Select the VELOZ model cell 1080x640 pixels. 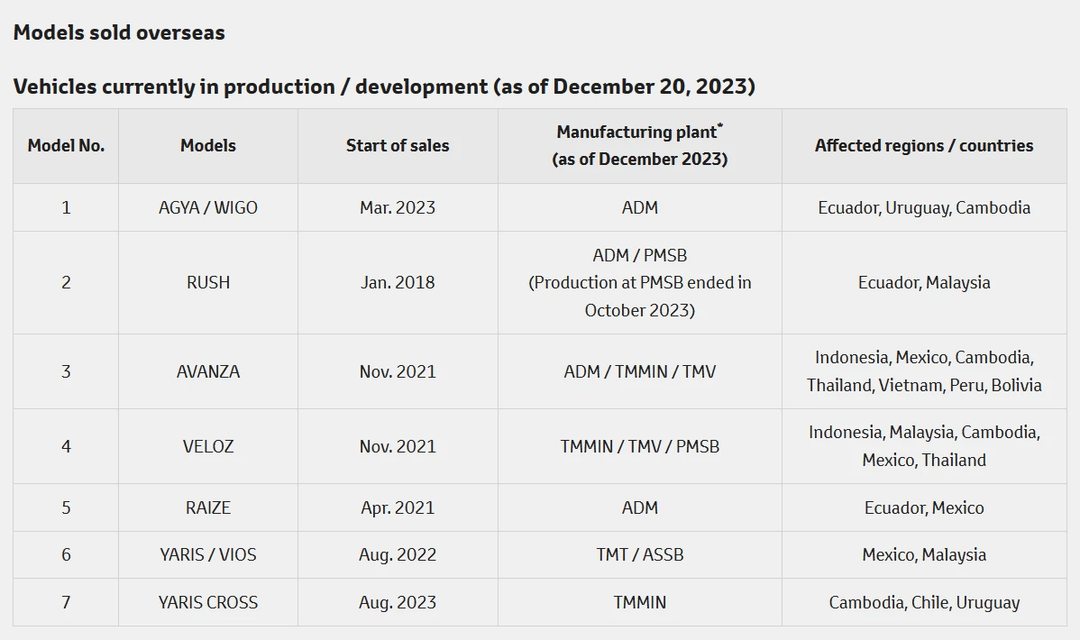(208, 446)
